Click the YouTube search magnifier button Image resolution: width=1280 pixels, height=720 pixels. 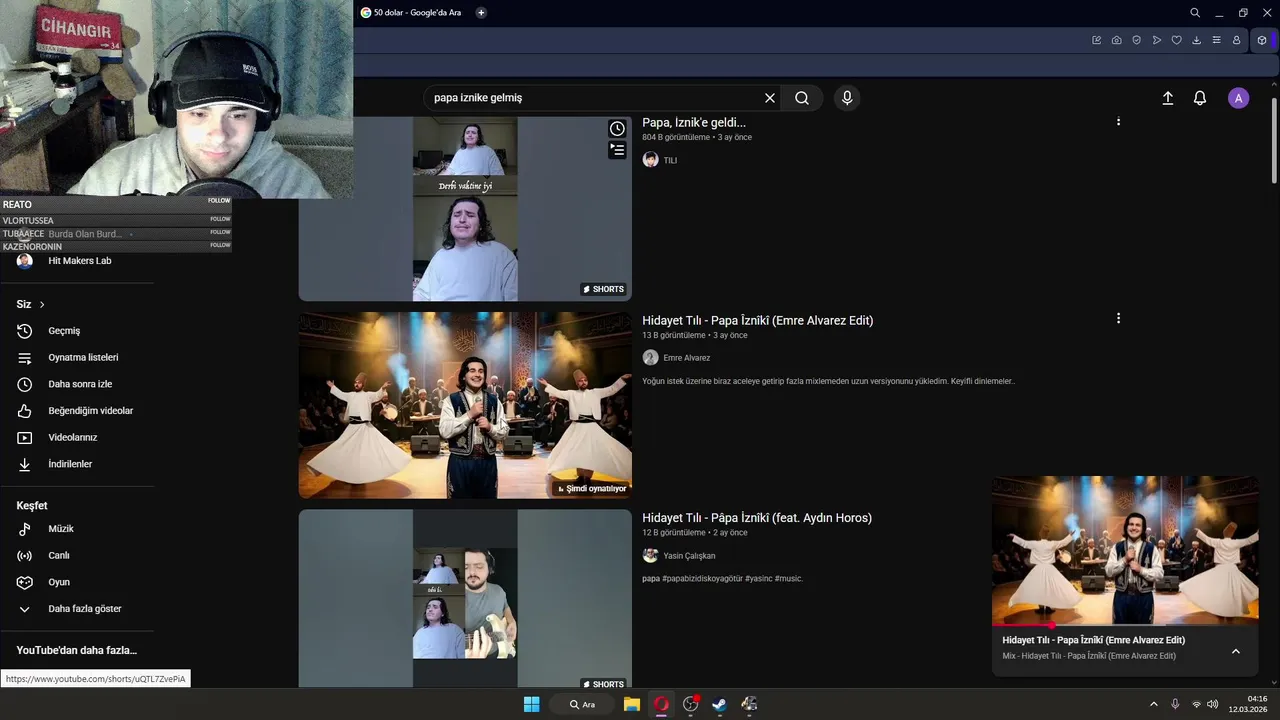pos(802,98)
